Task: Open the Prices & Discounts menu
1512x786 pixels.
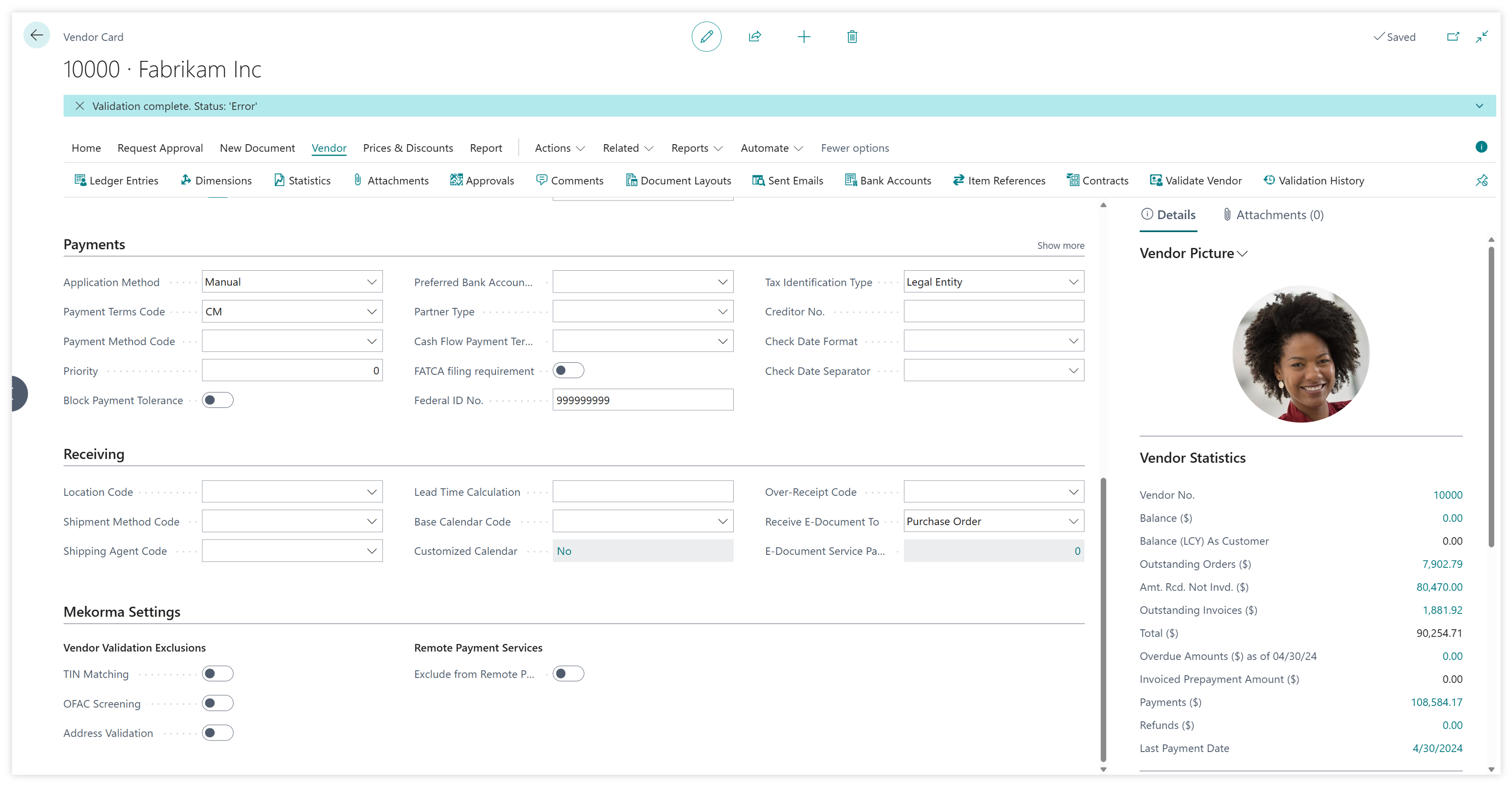Action: (408, 148)
